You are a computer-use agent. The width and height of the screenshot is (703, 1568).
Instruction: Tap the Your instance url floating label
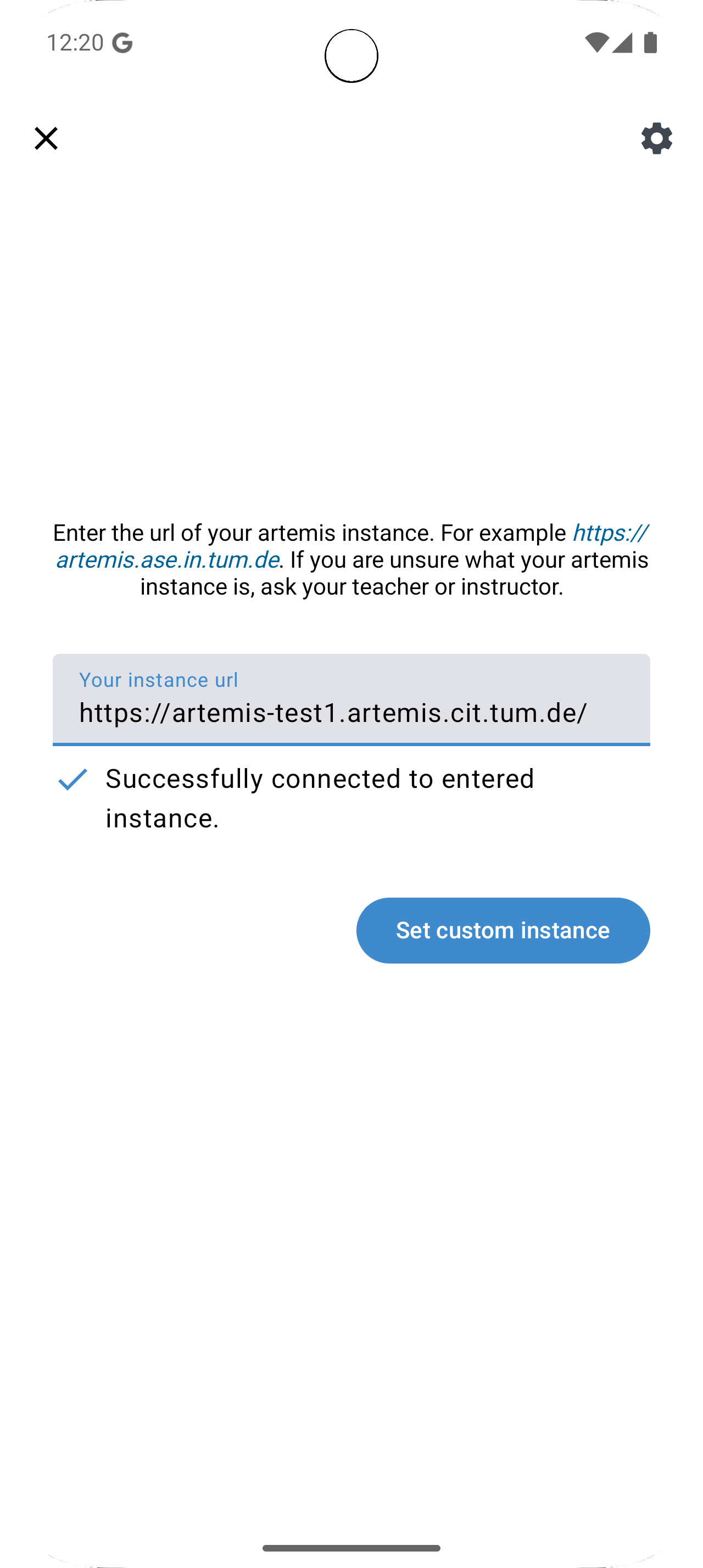pyautogui.click(x=158, y=680)
